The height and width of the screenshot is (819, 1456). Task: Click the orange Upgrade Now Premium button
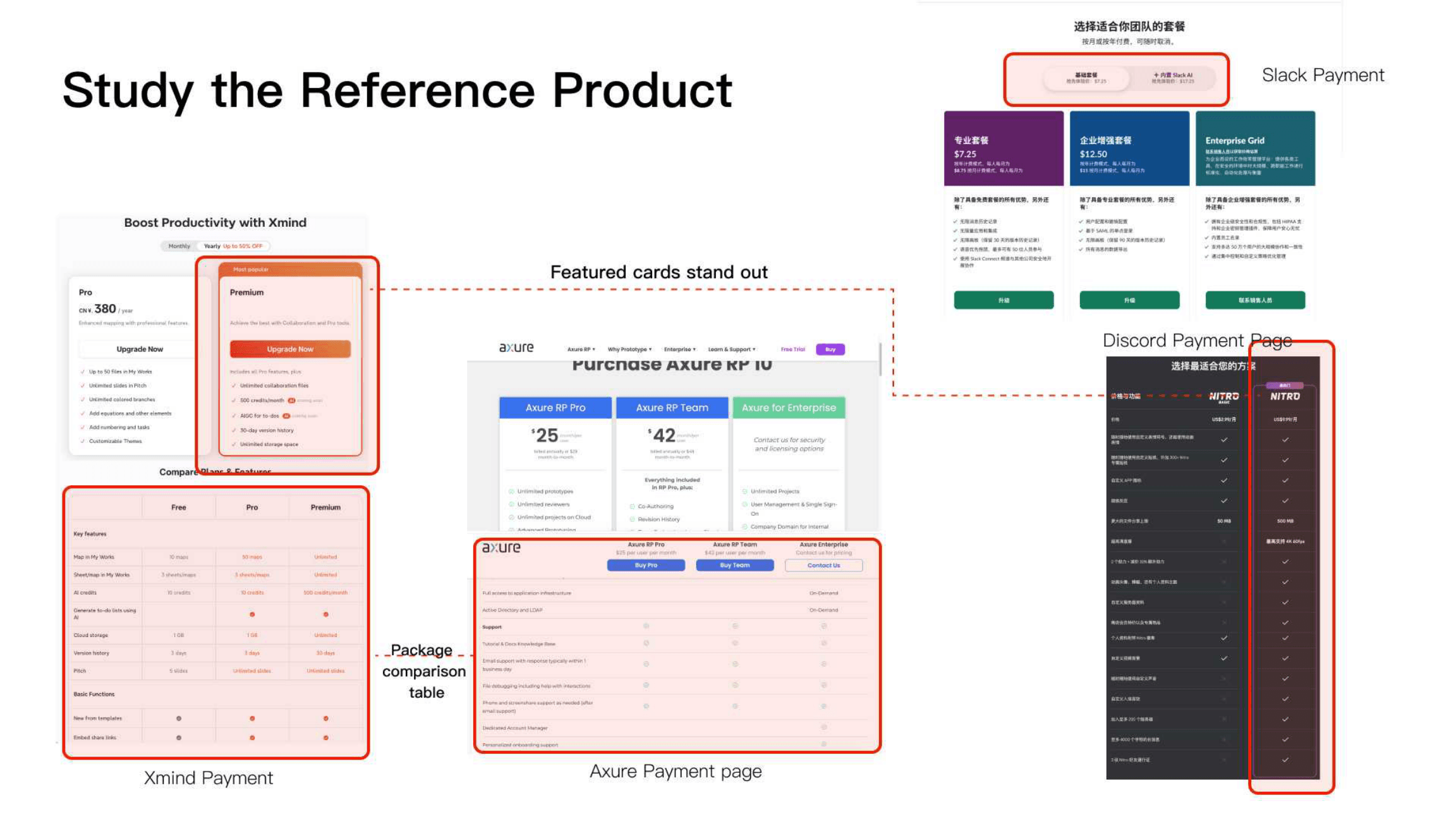pyautogui.click(x=290, y=349)
